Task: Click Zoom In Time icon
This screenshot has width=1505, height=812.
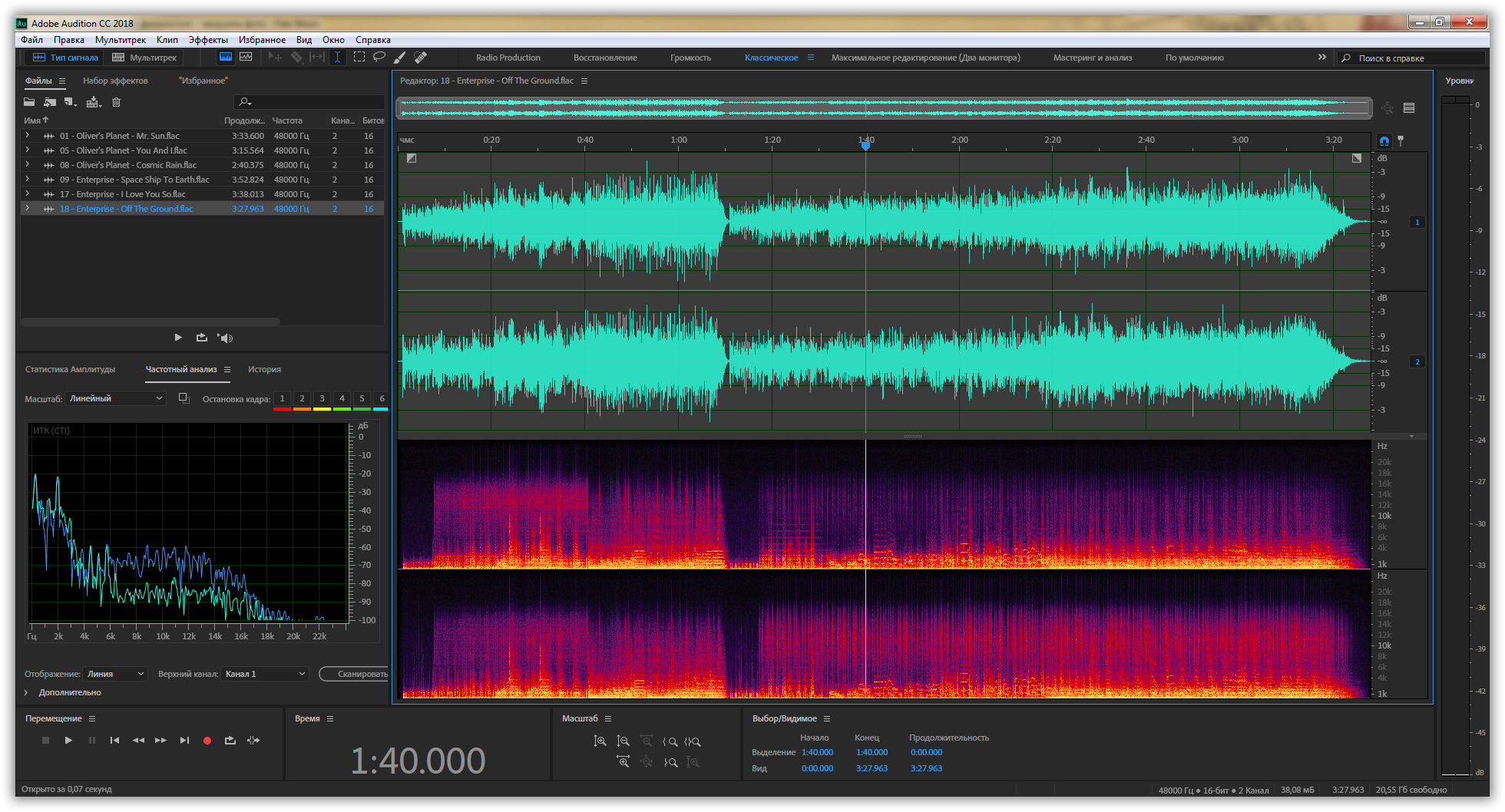Action: pyautogui.click(x=623, y=761)
